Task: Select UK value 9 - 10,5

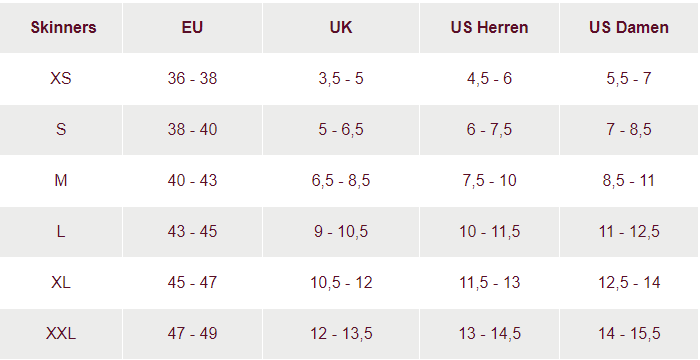Action: coord(341,231)
